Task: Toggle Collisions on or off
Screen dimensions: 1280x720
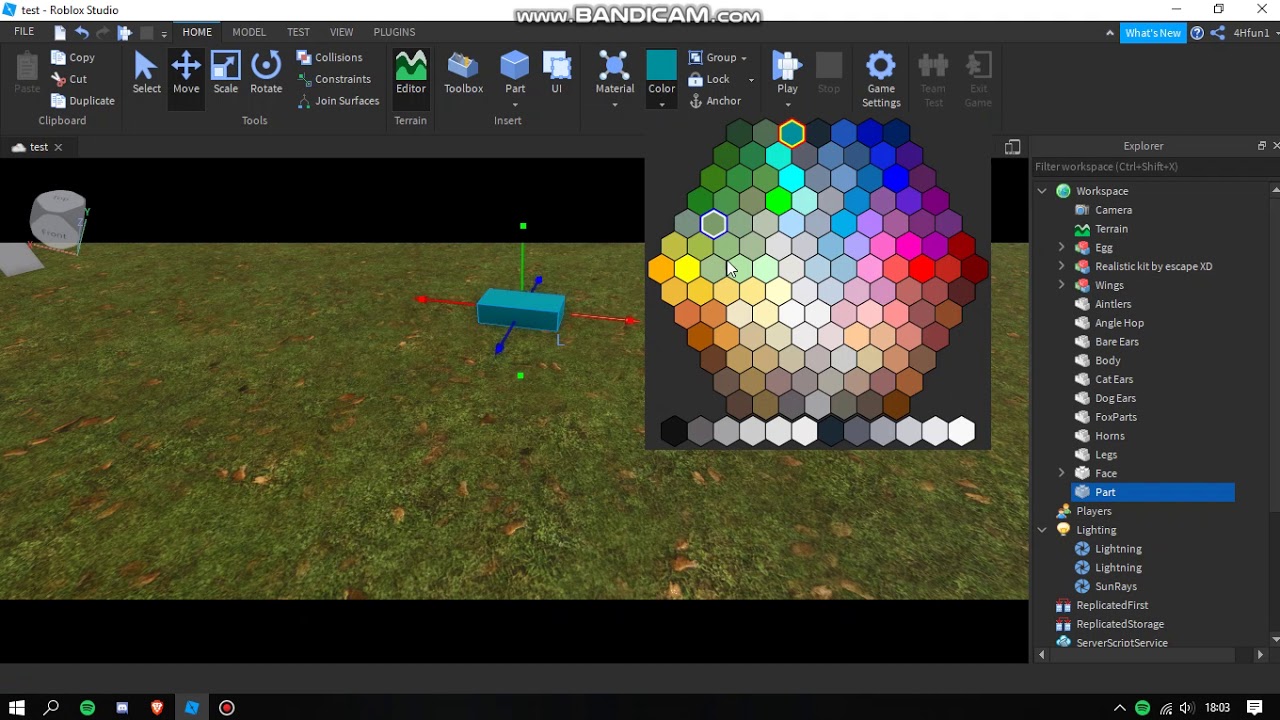Action: coord(329,58)
